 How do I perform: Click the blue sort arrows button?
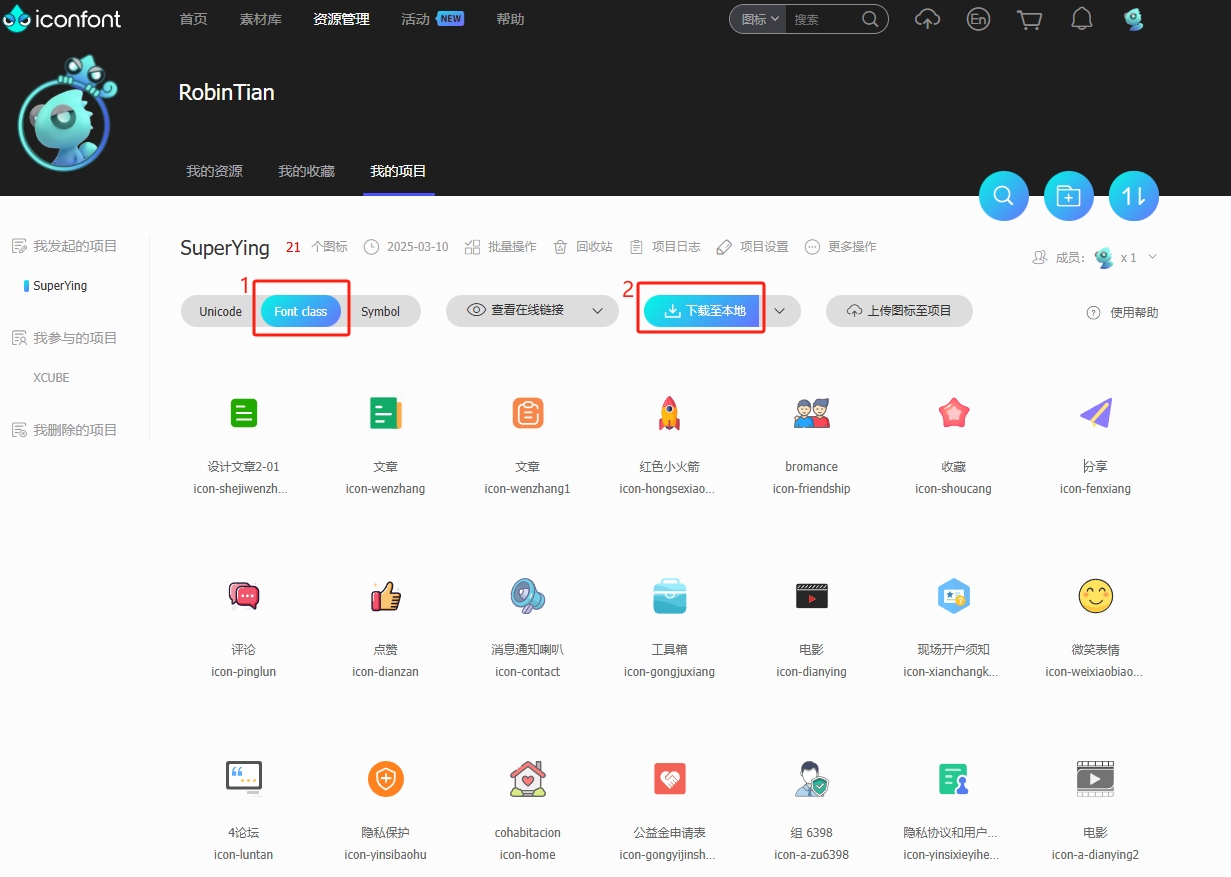coord(1133,197)
